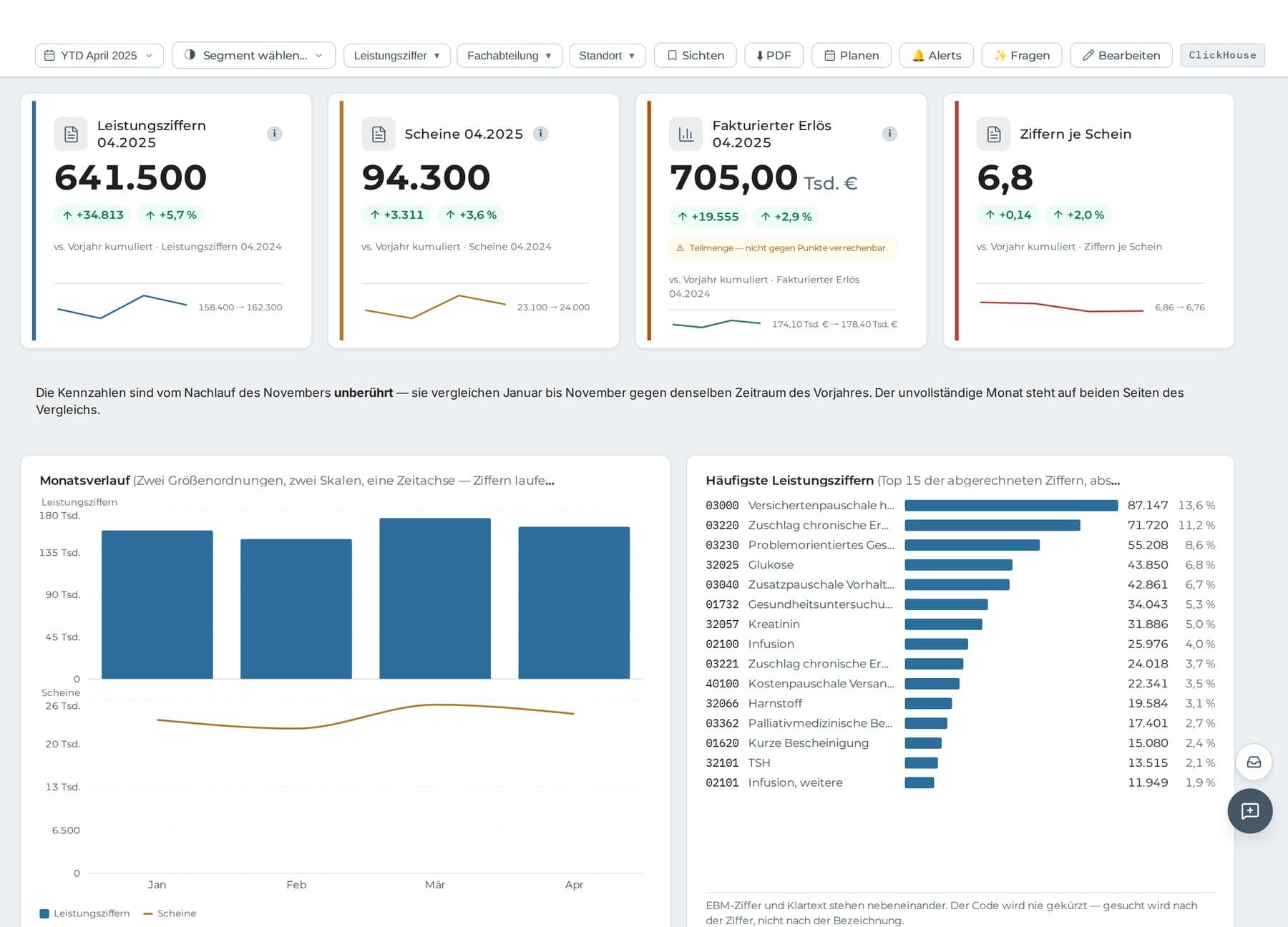Click the Fragen AI button

click(x=1021, y=55)
